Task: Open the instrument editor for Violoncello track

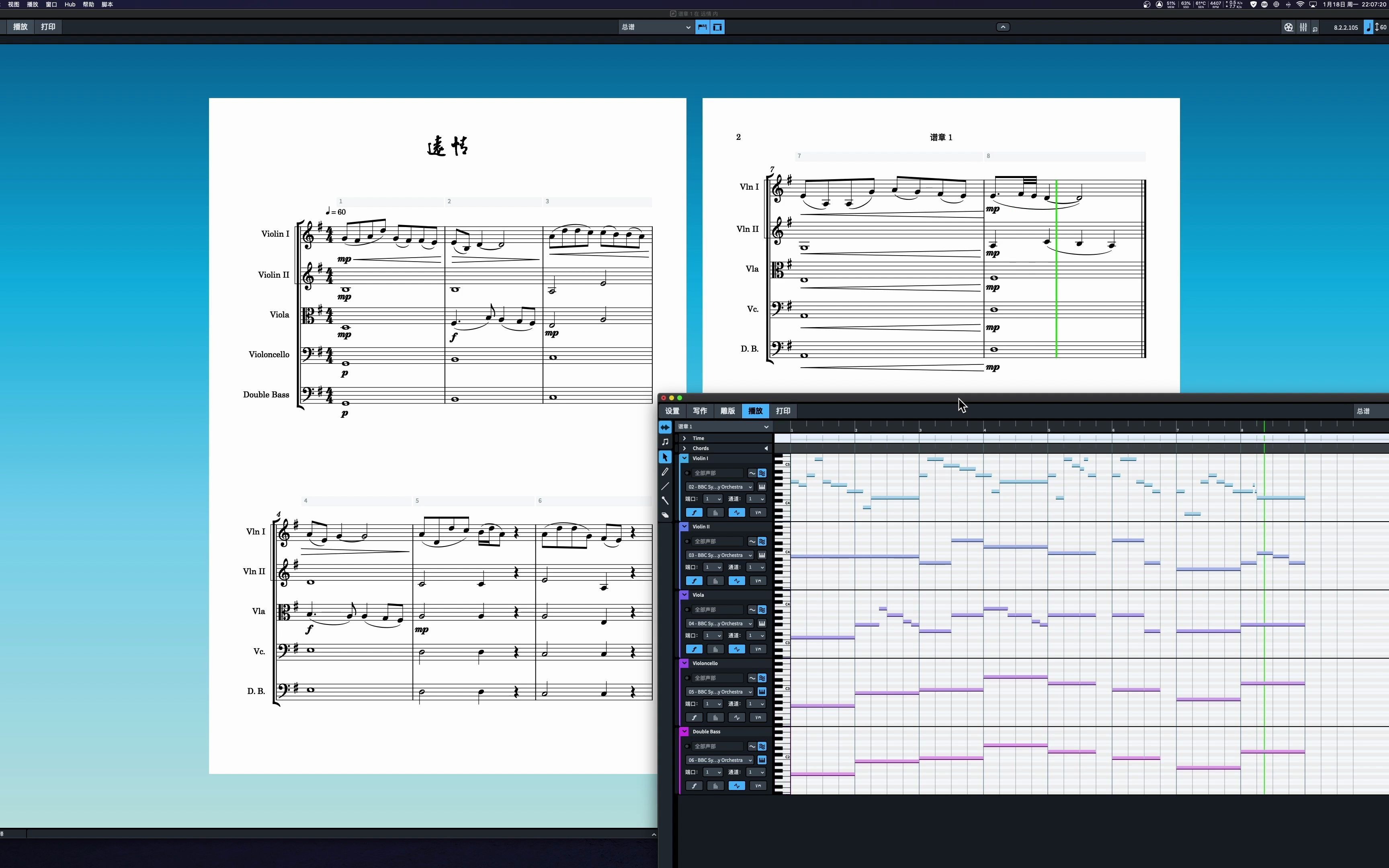Action: [x=762, y=692]
